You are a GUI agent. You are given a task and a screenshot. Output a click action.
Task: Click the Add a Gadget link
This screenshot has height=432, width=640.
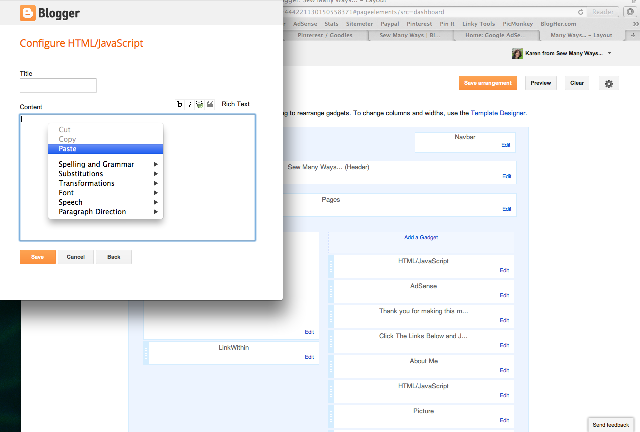421,237
